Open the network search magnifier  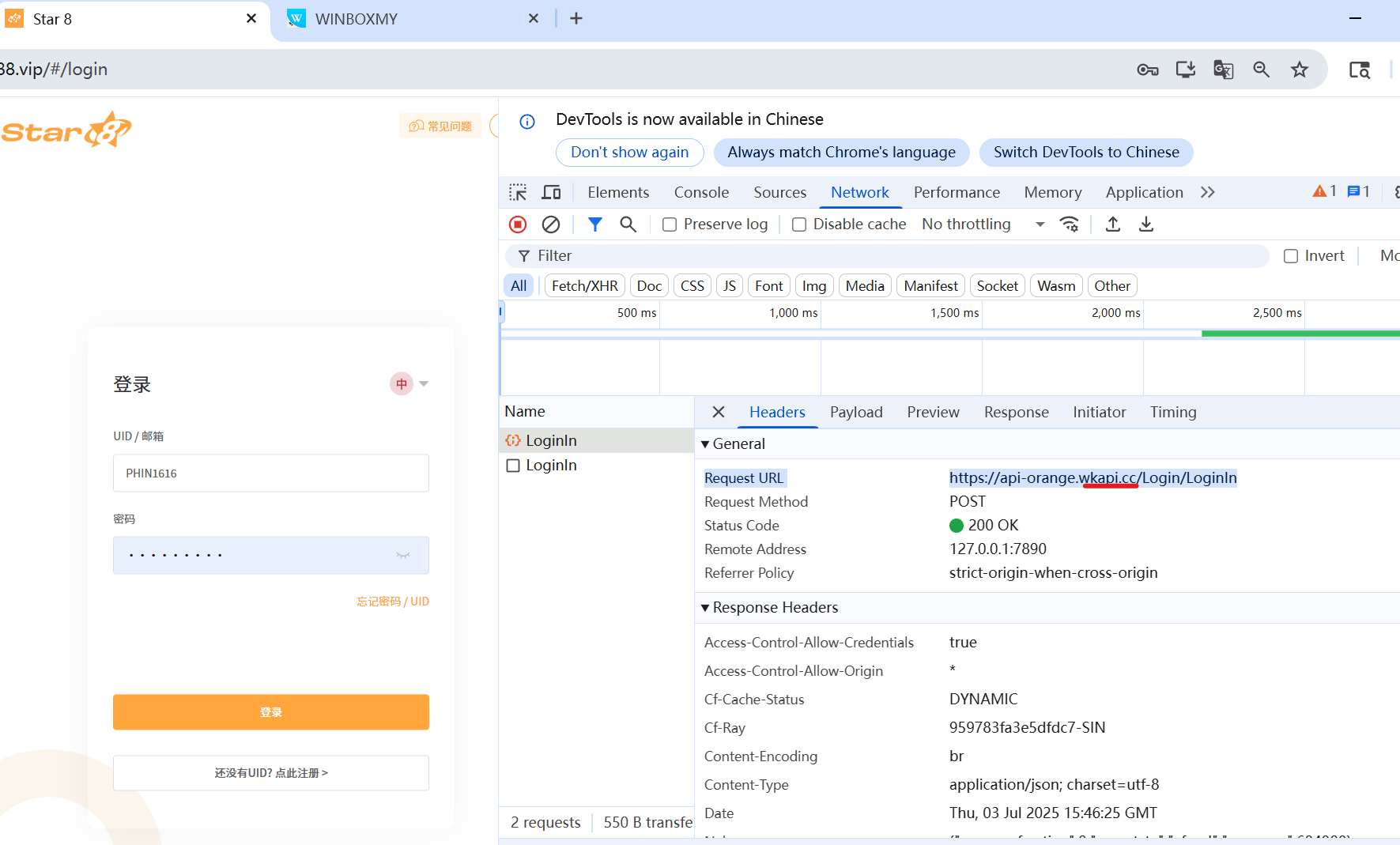pyautogui.click(x=628, y=224)
